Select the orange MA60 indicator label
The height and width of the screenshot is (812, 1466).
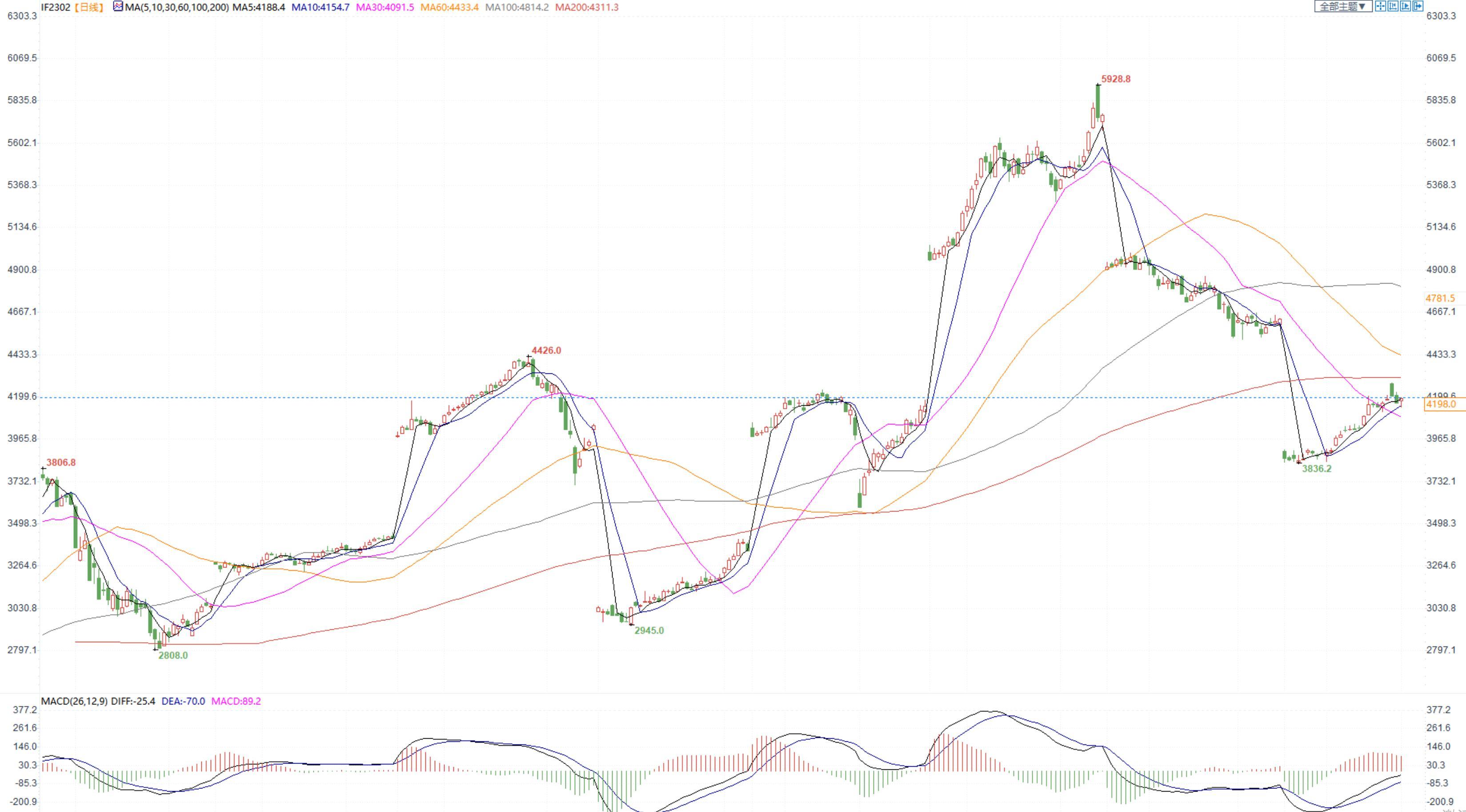tap(449, 8)
